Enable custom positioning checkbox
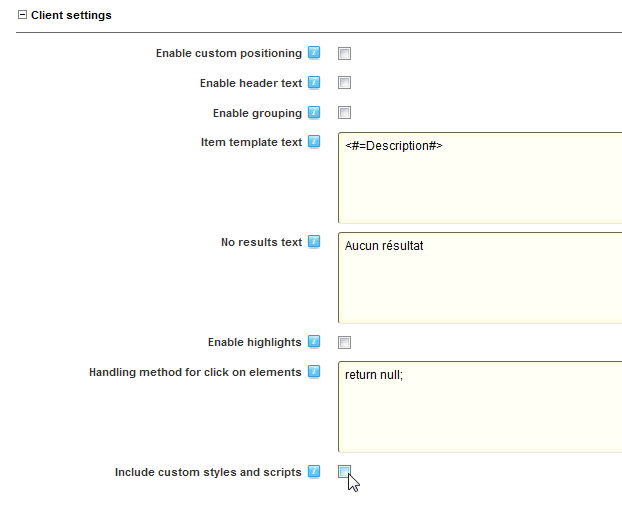 coord(344,53)
